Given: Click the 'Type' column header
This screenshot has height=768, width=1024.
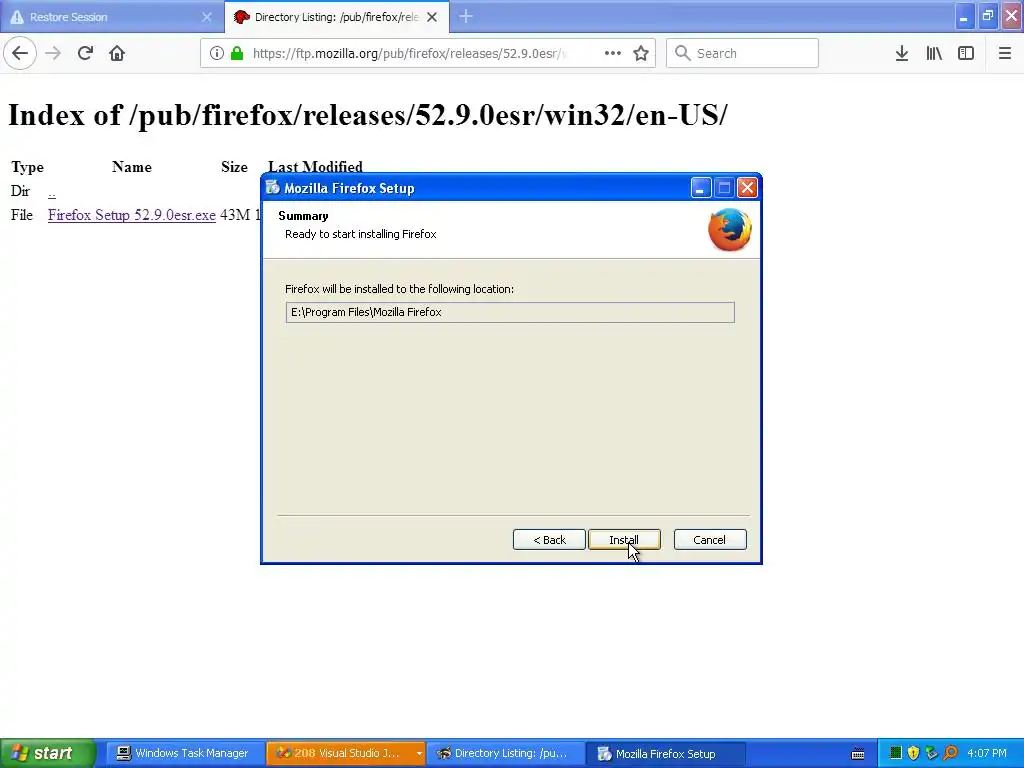Looking at the screenshot, I should [x=27, y=167].
